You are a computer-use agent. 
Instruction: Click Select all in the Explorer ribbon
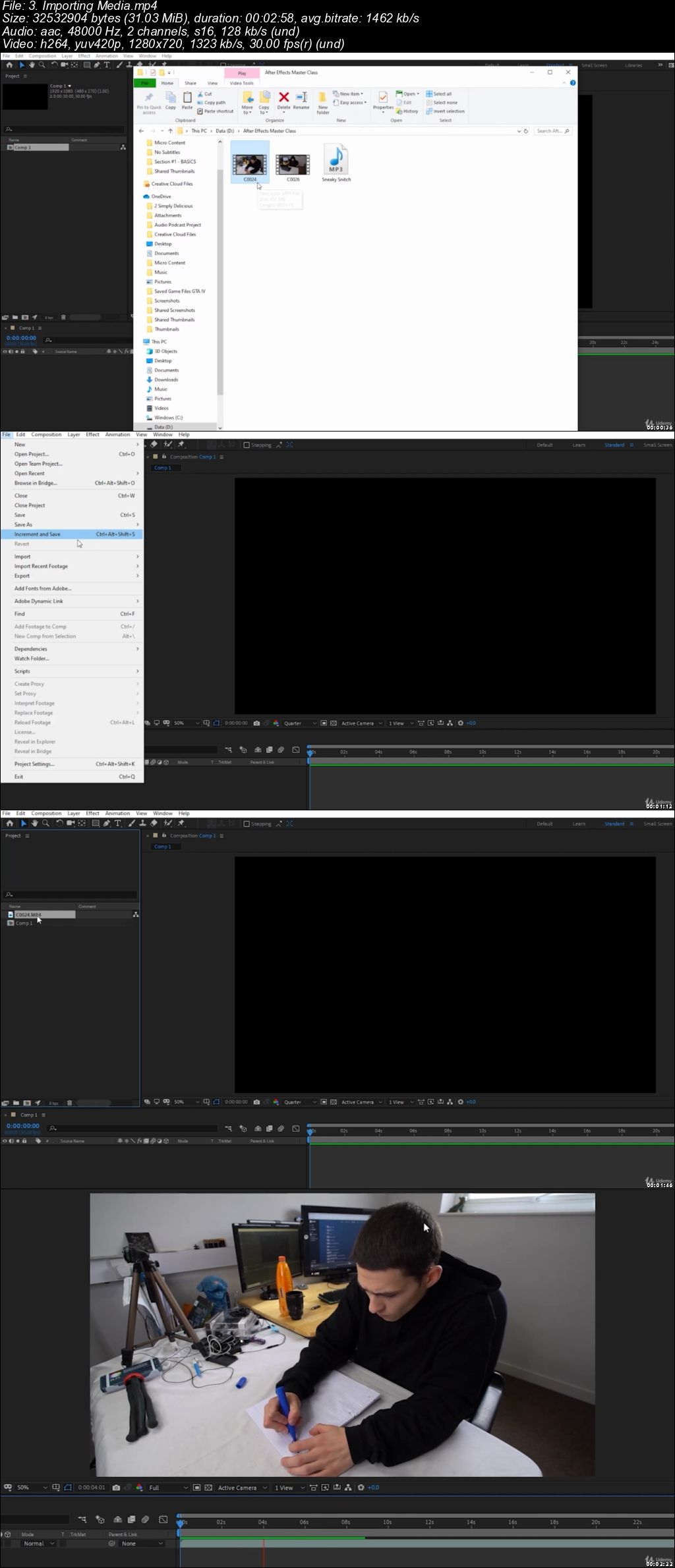(x=439, y=94)
